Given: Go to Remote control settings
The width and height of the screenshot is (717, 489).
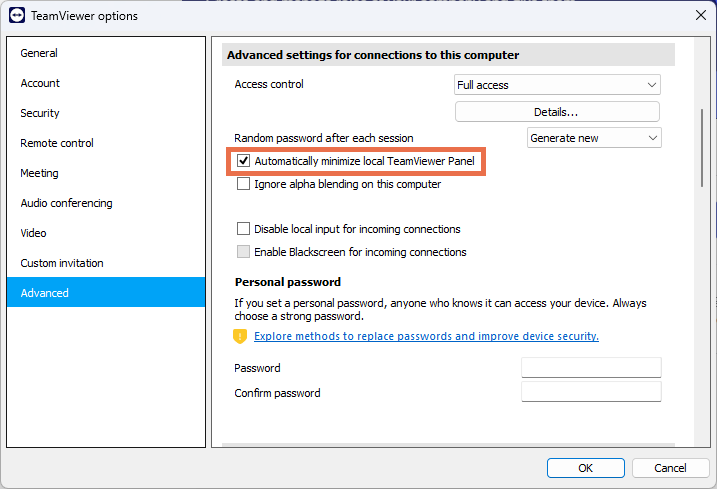Looking at the screenshot, I should (57, 143).
